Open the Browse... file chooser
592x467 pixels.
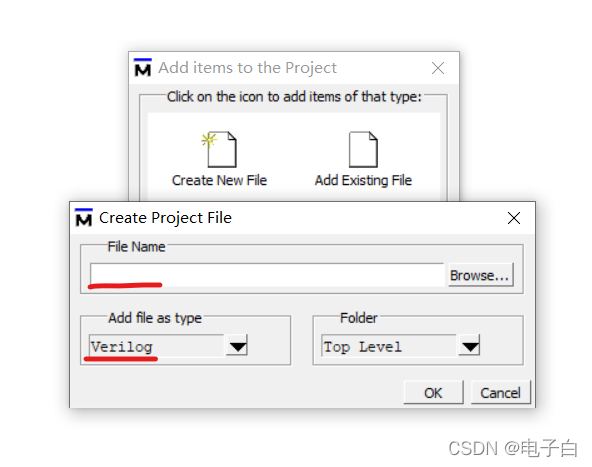coord(481,275)
